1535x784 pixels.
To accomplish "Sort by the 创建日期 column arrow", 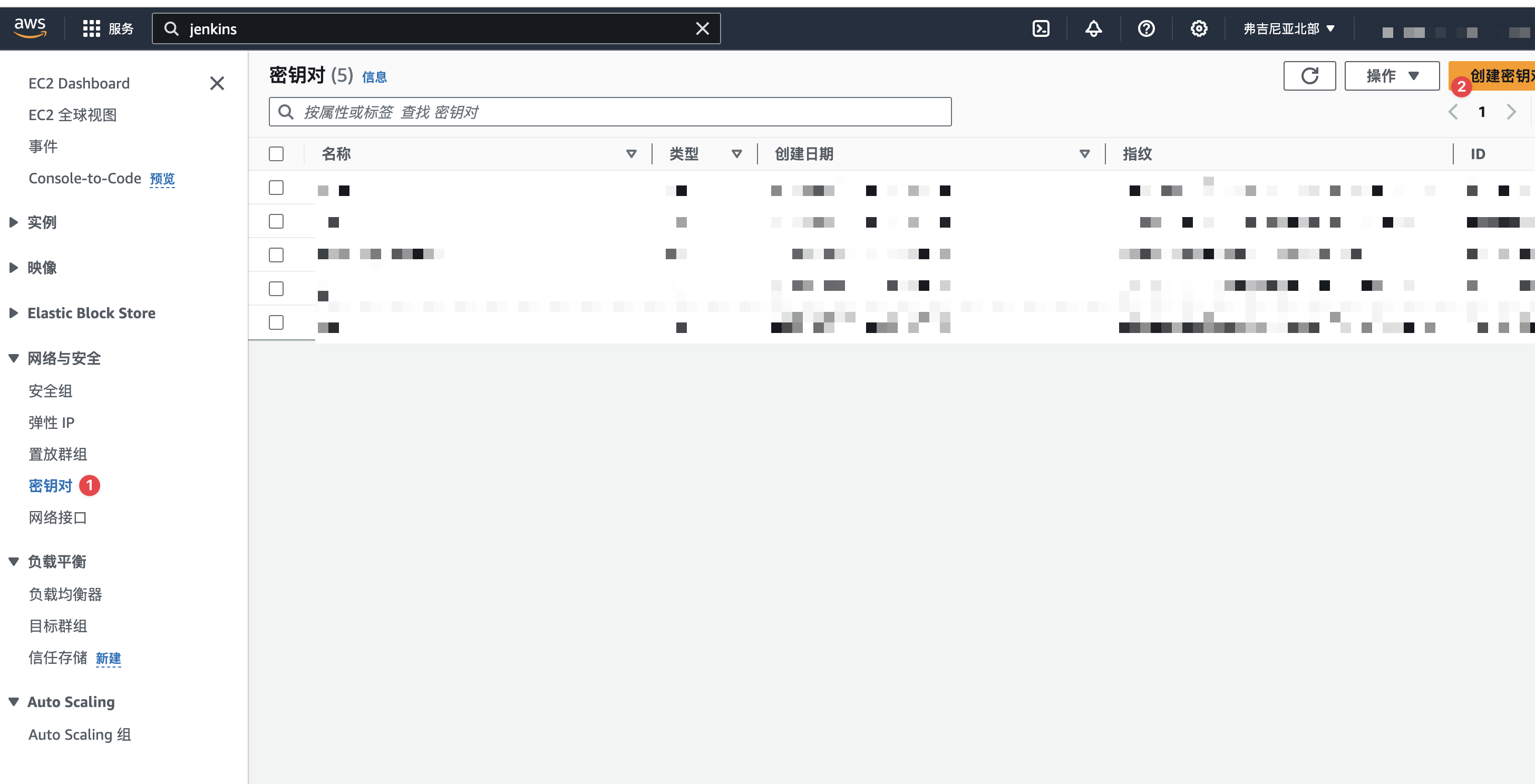I will (1084, 154).
